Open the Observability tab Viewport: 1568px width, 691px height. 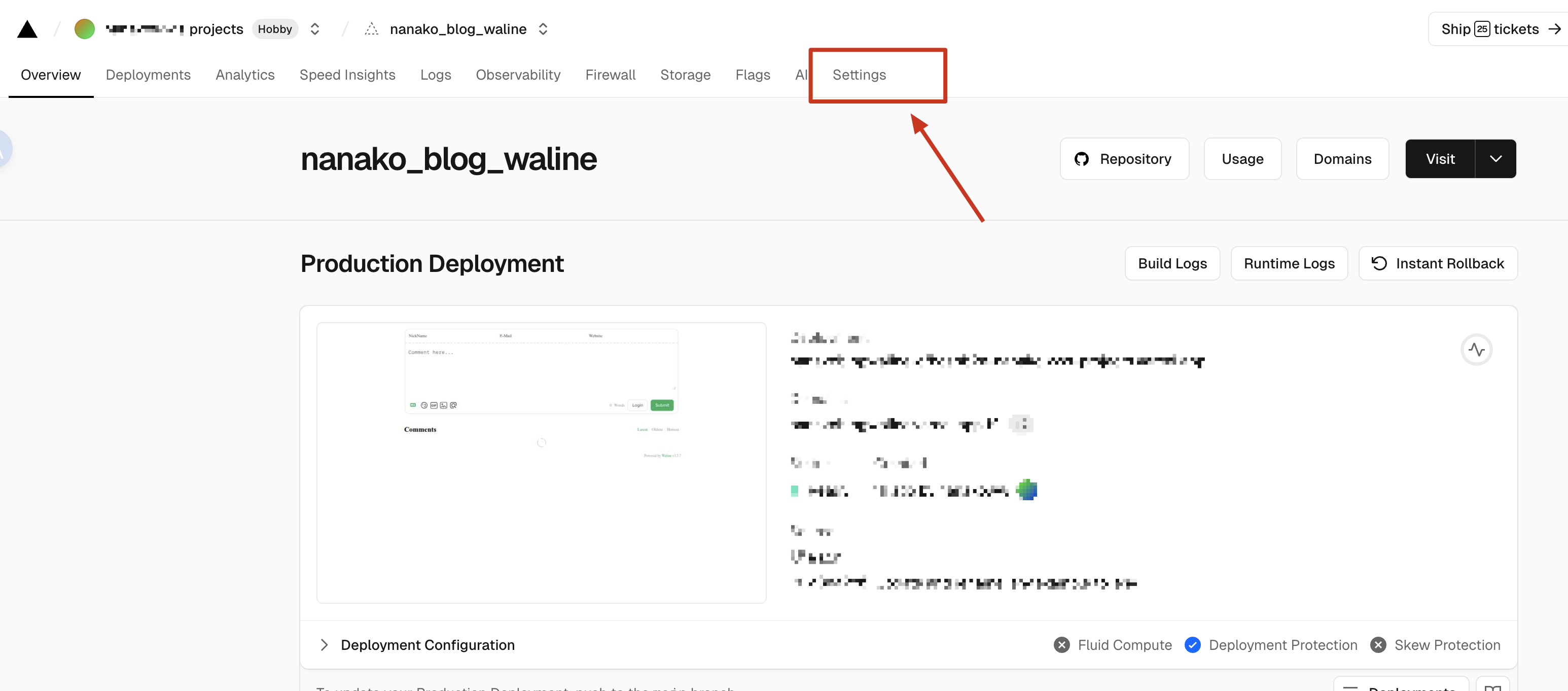click(518, 75)
